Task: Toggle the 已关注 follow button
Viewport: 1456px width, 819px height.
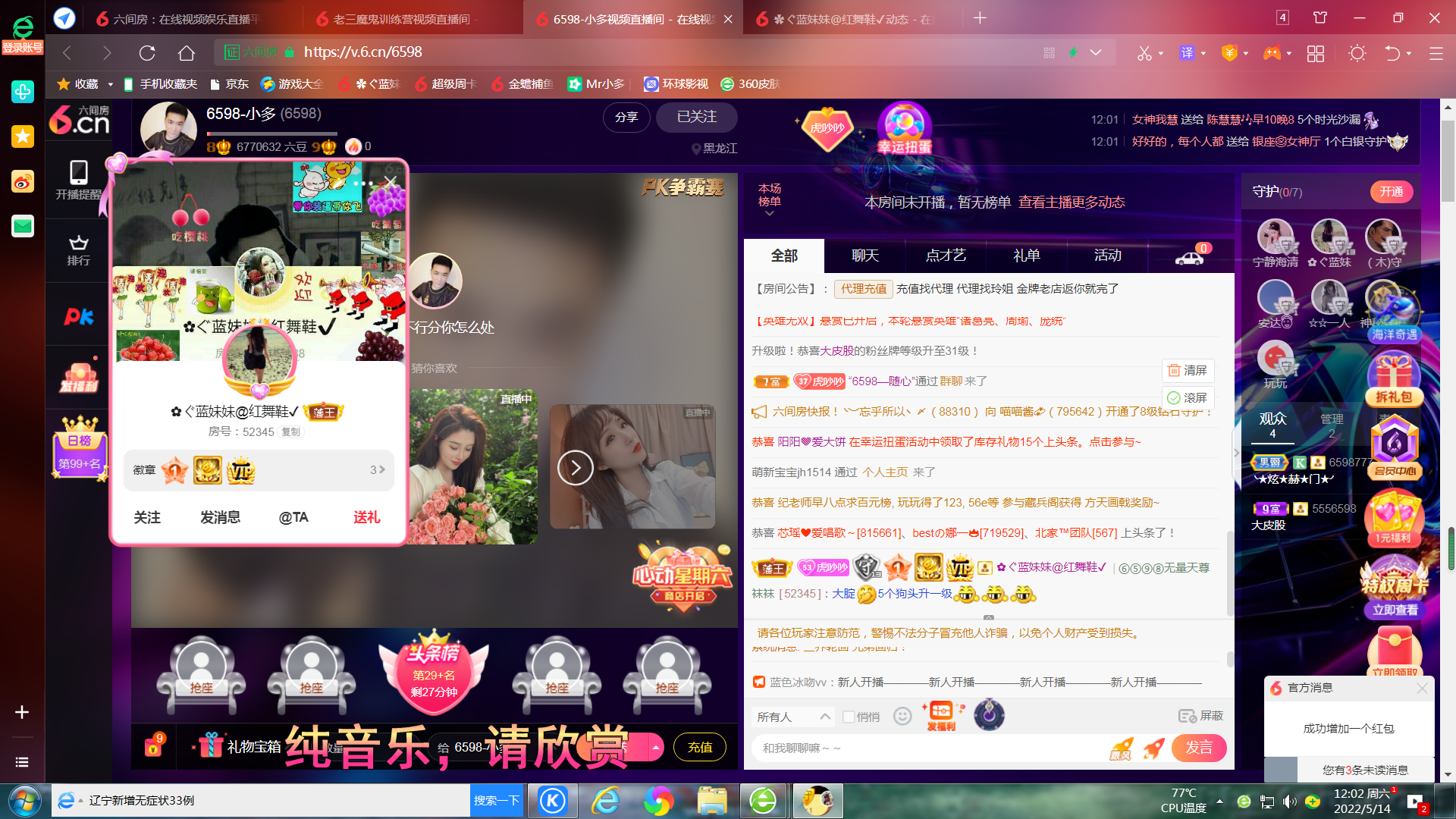Action: pos(696,117)
